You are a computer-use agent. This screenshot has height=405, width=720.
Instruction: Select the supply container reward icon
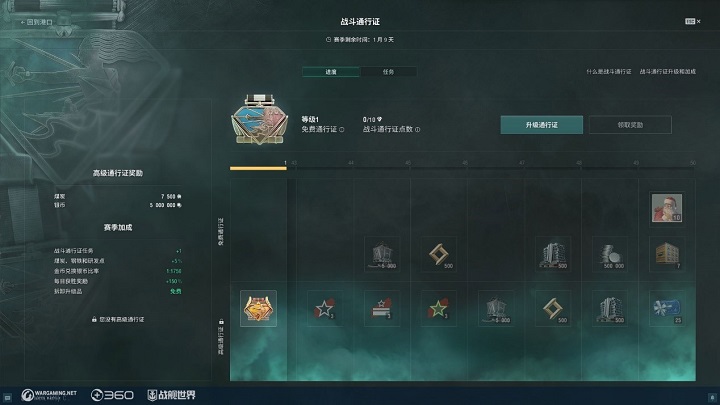[667, 254]
